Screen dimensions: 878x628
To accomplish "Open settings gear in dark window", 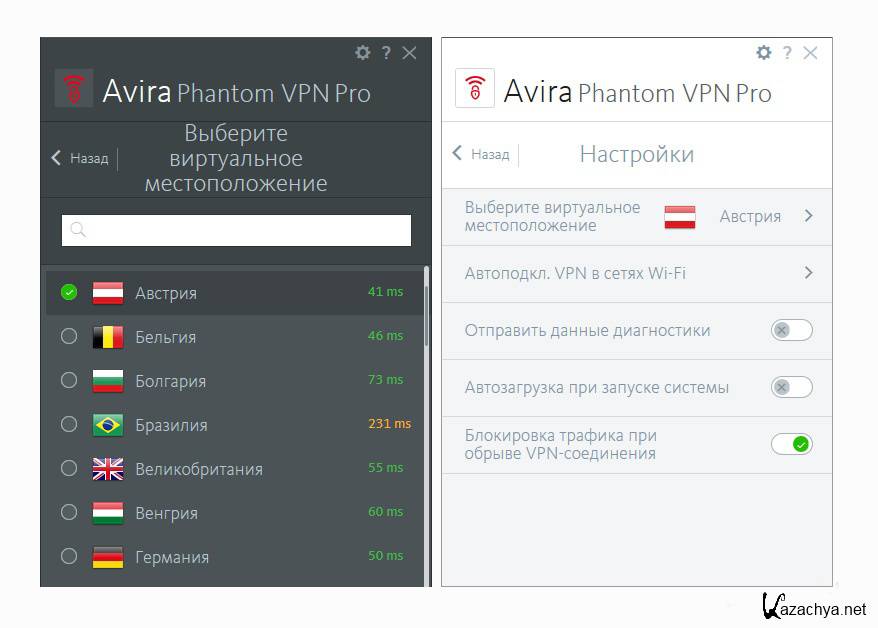I will [362, 53].
